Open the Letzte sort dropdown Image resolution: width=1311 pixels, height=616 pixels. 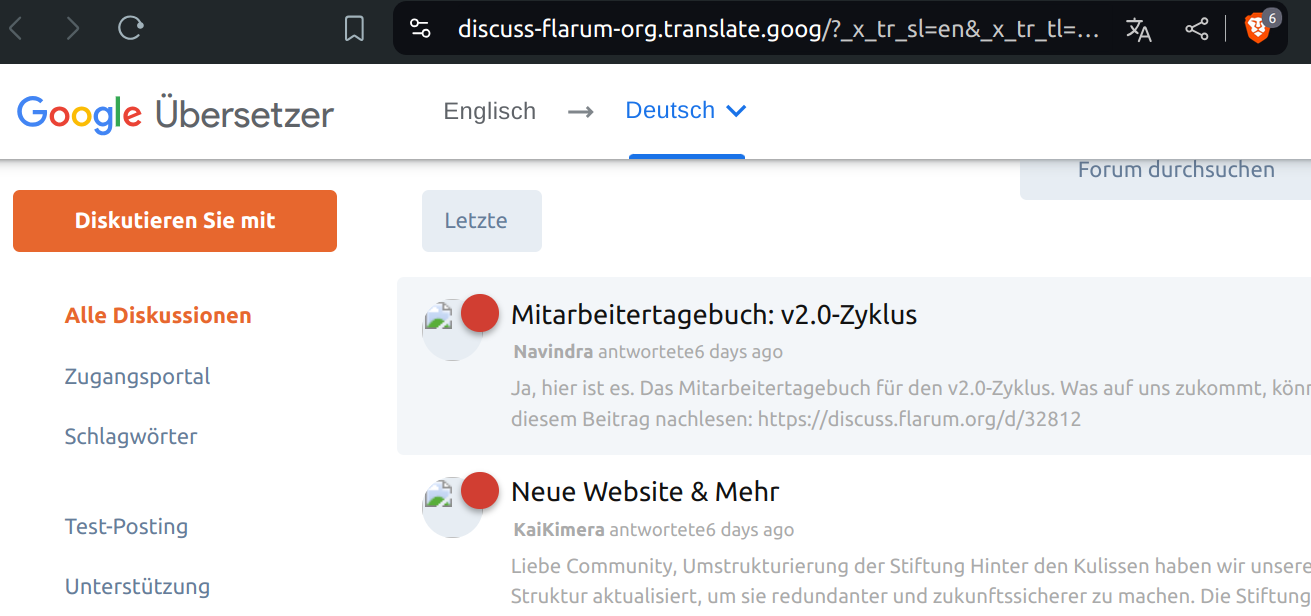pyautogui.click(x=481, y=221)
